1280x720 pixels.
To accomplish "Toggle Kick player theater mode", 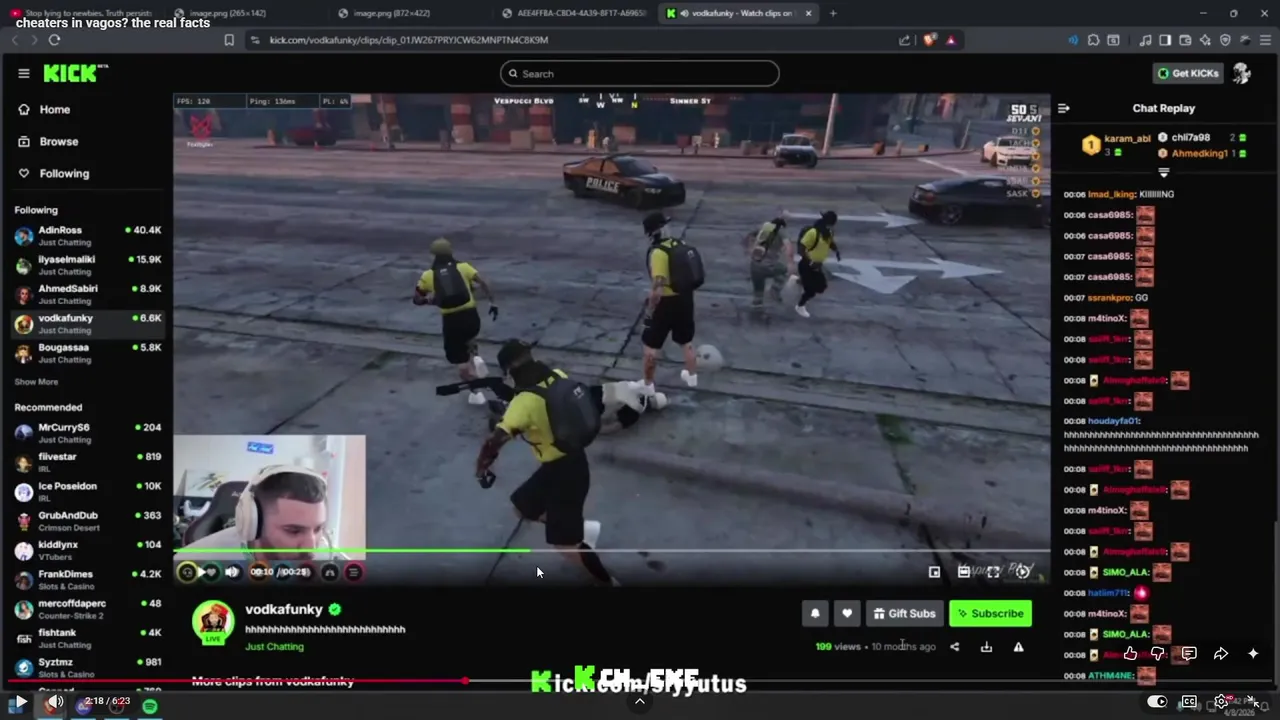I will (x=963, y=572).
